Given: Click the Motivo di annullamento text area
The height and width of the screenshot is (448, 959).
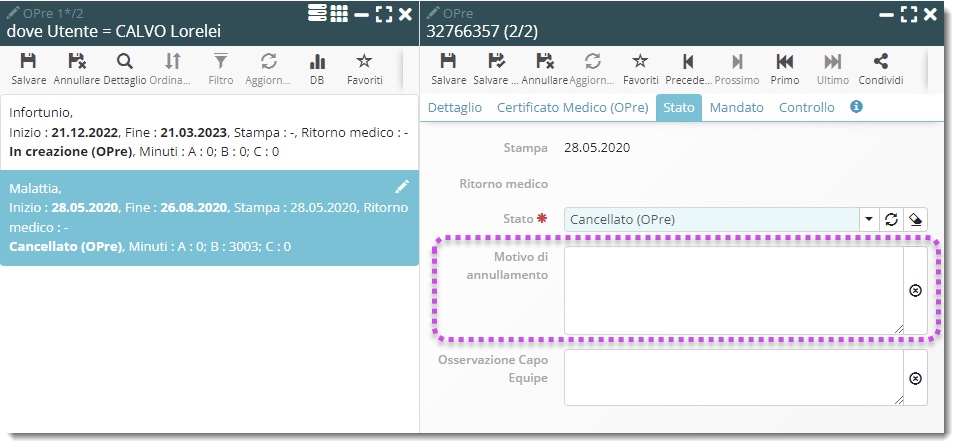Looking at the screenshot, I should [x=733, y=290].
